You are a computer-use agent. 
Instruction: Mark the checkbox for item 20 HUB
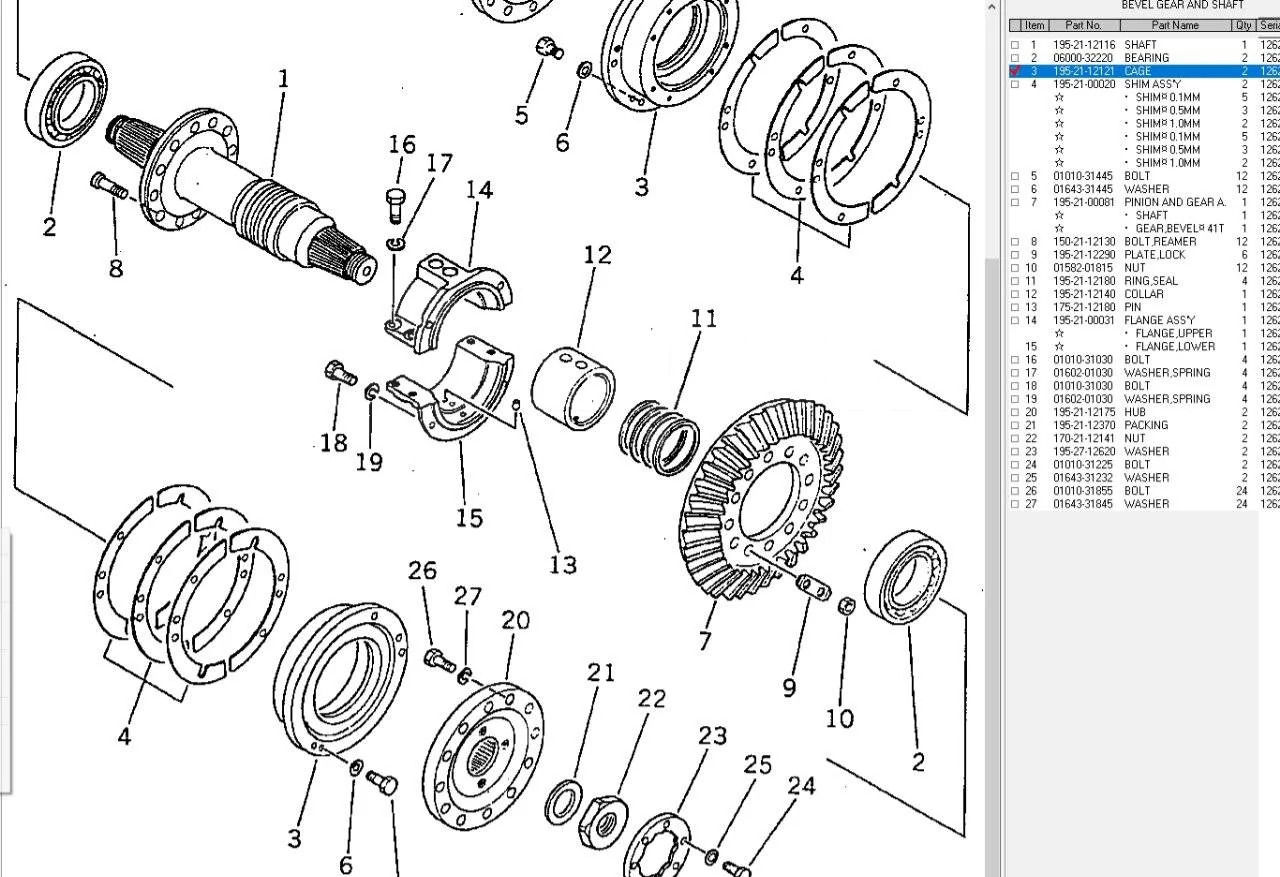(x=1015, y=412)
